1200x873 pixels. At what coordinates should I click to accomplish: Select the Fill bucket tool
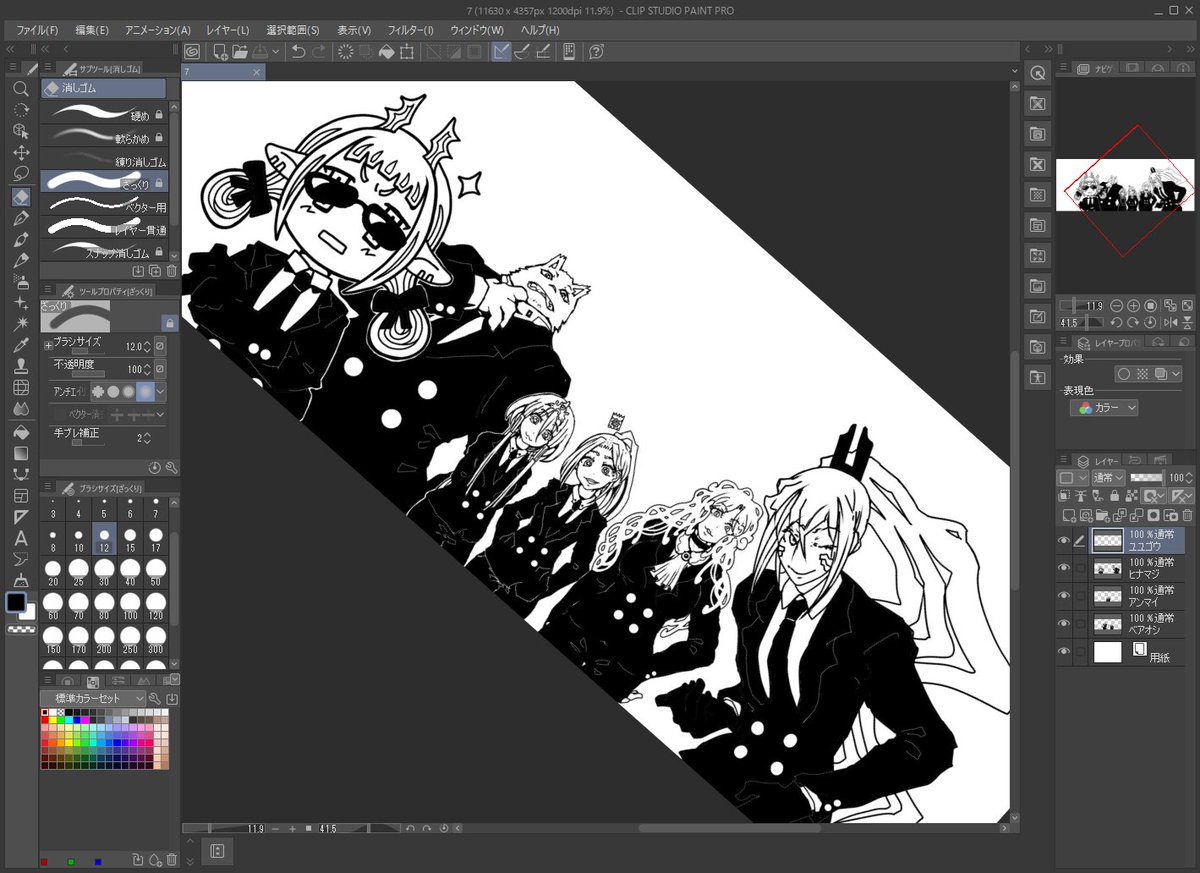coord(20,431)
